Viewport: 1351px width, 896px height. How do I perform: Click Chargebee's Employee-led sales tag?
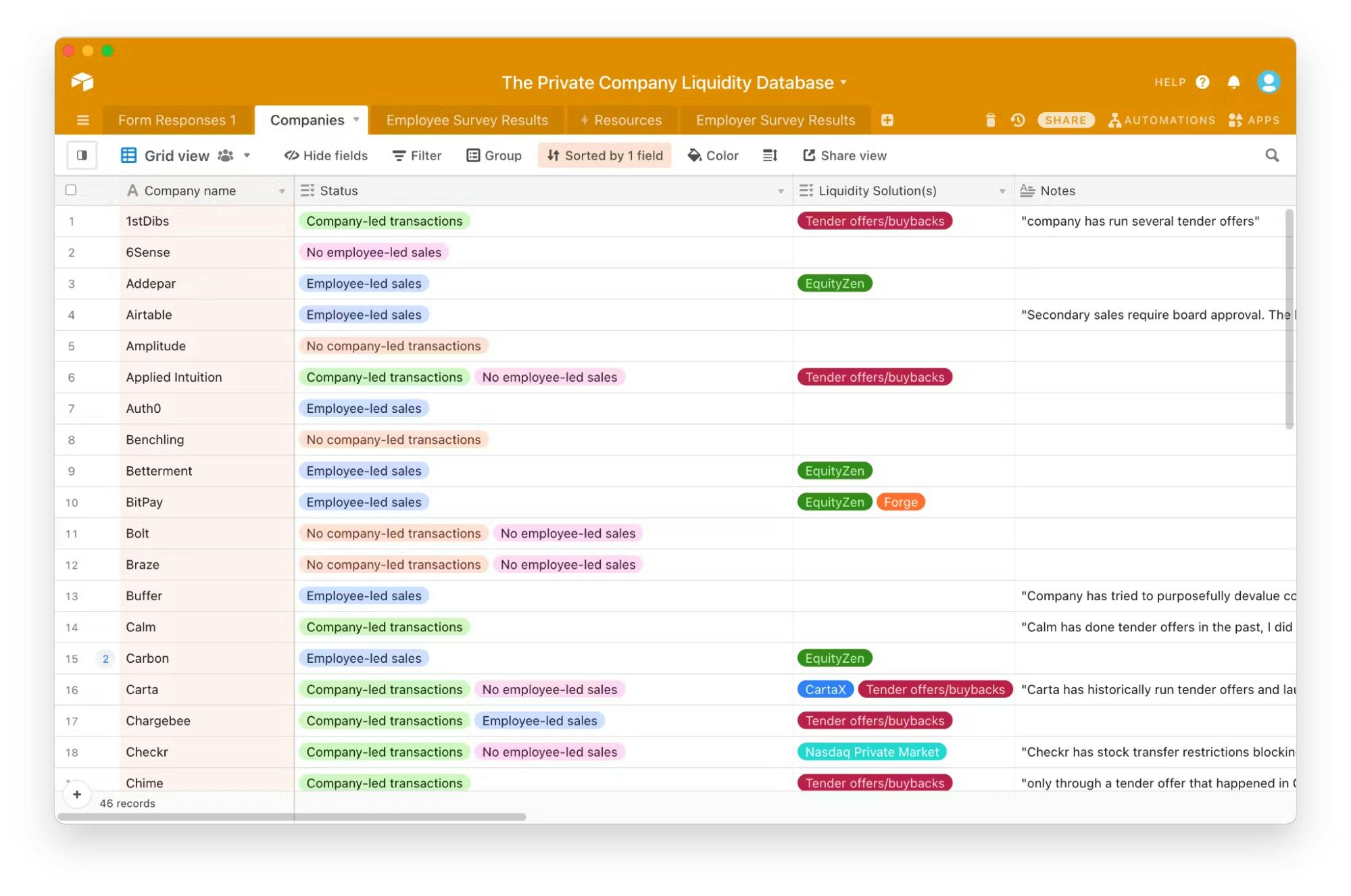pyautogui.click(x=539, y=720)
